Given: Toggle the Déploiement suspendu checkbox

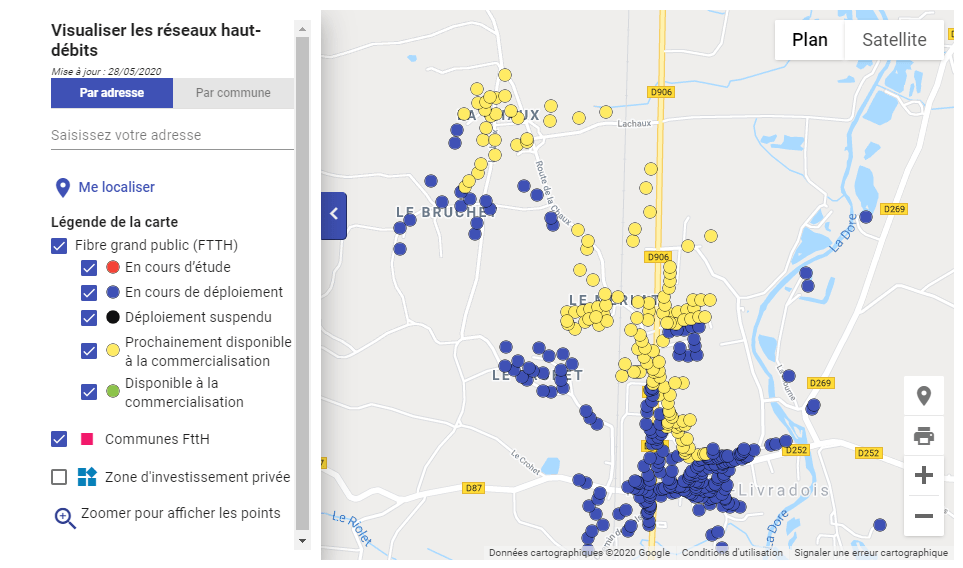Looking at the screenshot, I should (89, 318).
